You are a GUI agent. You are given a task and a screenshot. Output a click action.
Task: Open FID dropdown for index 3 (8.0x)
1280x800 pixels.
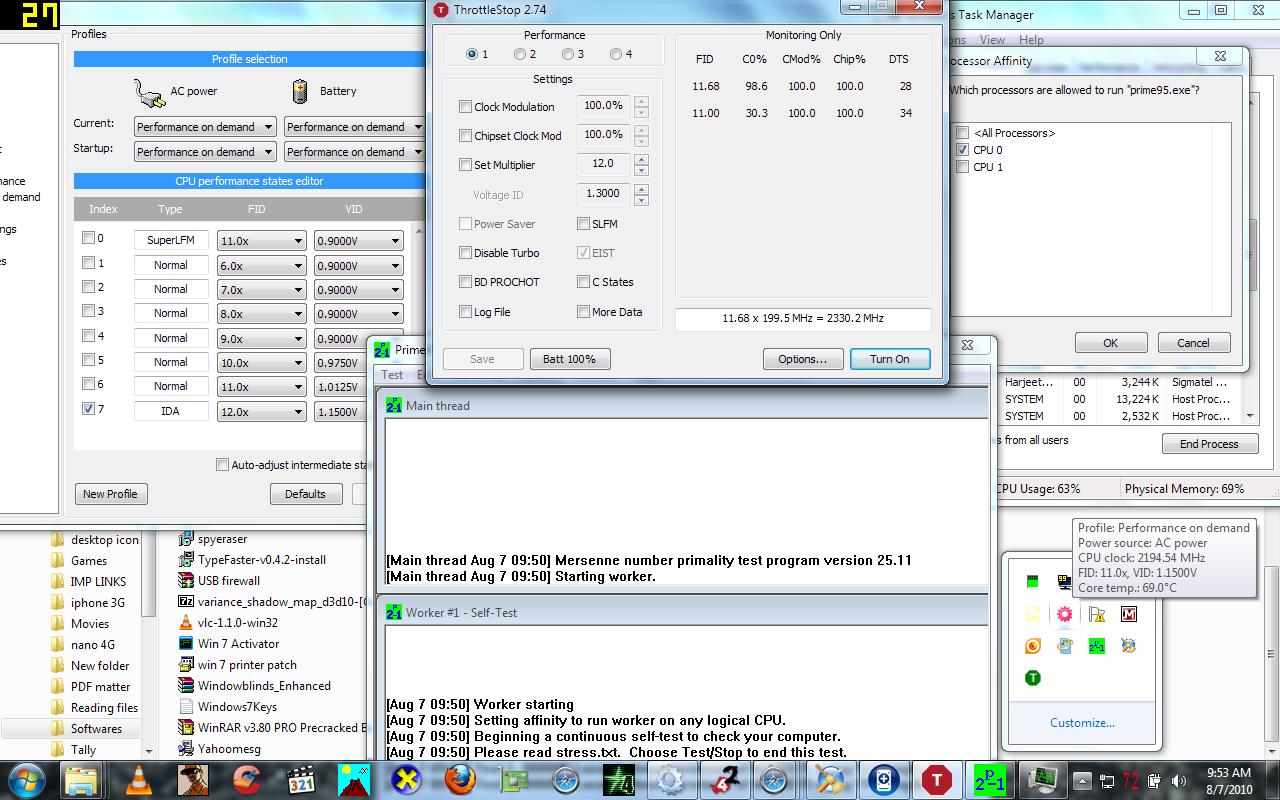pyautogui.click(x=261, y=314)
